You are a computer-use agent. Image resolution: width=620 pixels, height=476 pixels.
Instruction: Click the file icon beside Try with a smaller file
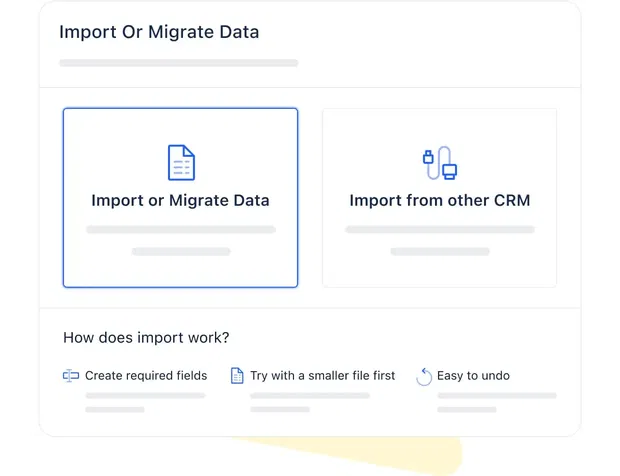(x=237, y=376)
